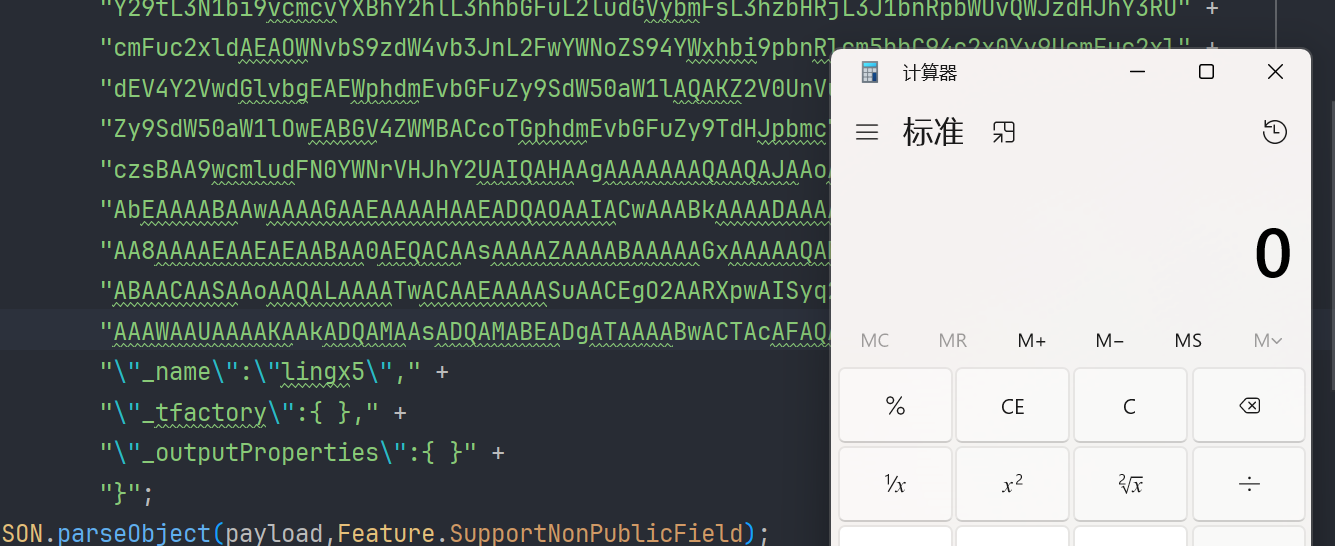The width and height of the screenshot is (1335, 546).
Task: Click the MC memory clear button
Action: [874, 341]
